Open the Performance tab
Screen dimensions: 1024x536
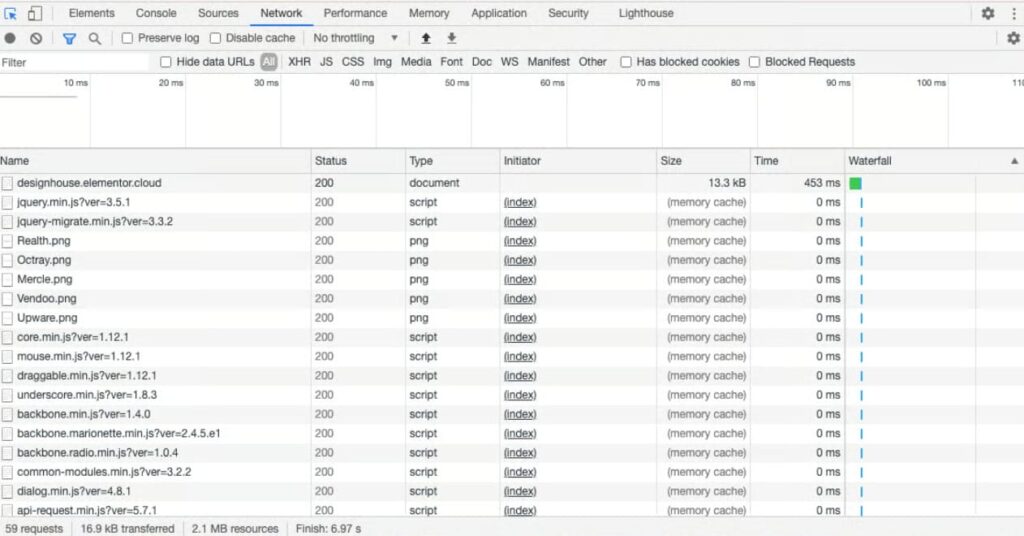(355, 14)
